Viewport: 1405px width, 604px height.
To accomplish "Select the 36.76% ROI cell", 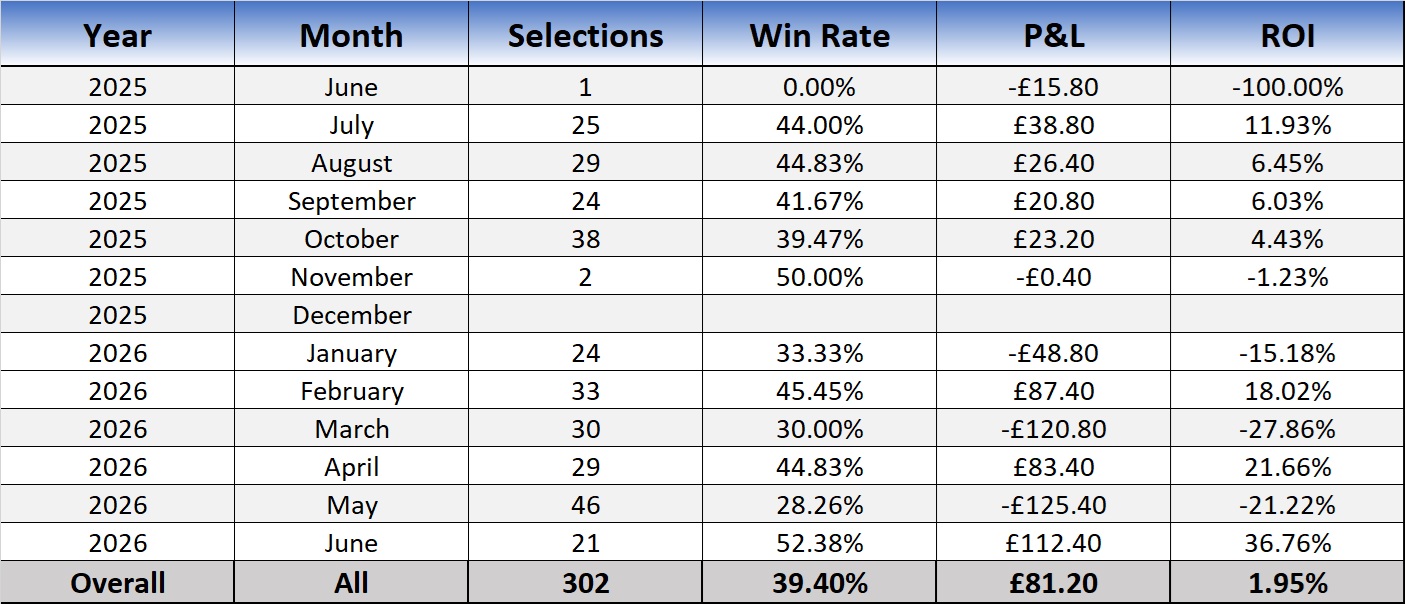I will (x=1287, y=543).
